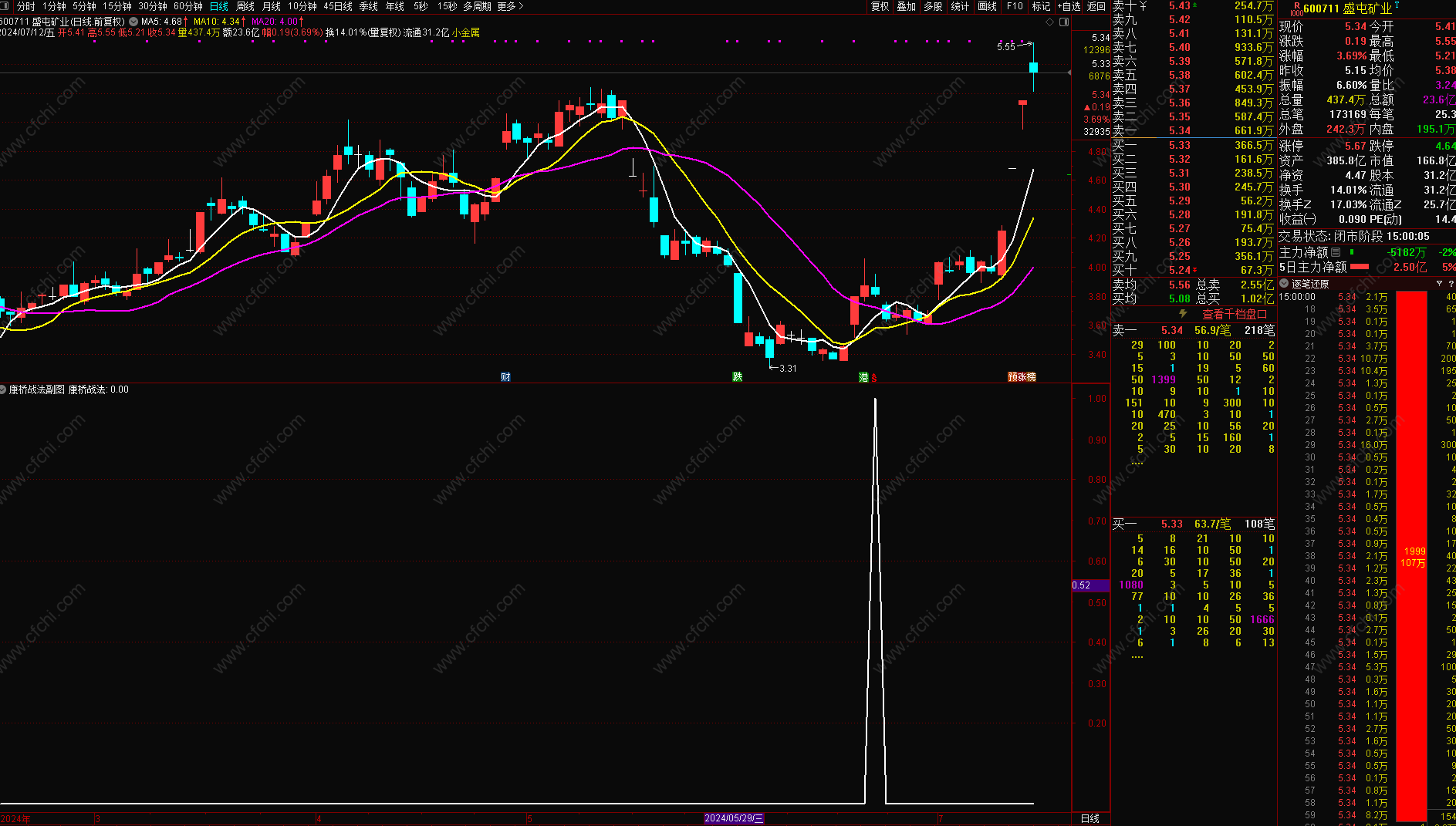Toggle the side panel layout icon
Viewport: 1456px width, 826px height.
pyautogui.click(x=1065, y=22)
